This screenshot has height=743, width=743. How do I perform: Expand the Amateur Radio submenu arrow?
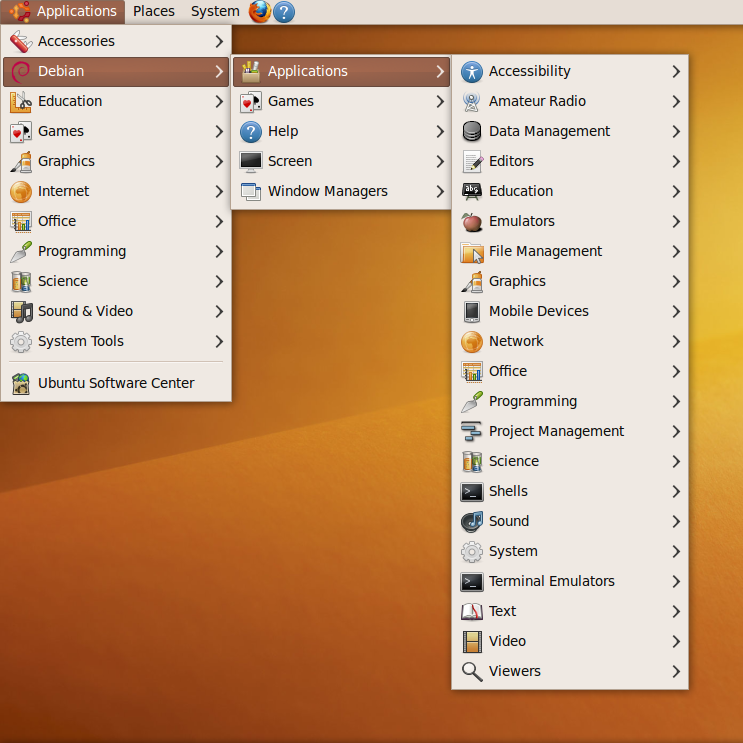[676, 101]
